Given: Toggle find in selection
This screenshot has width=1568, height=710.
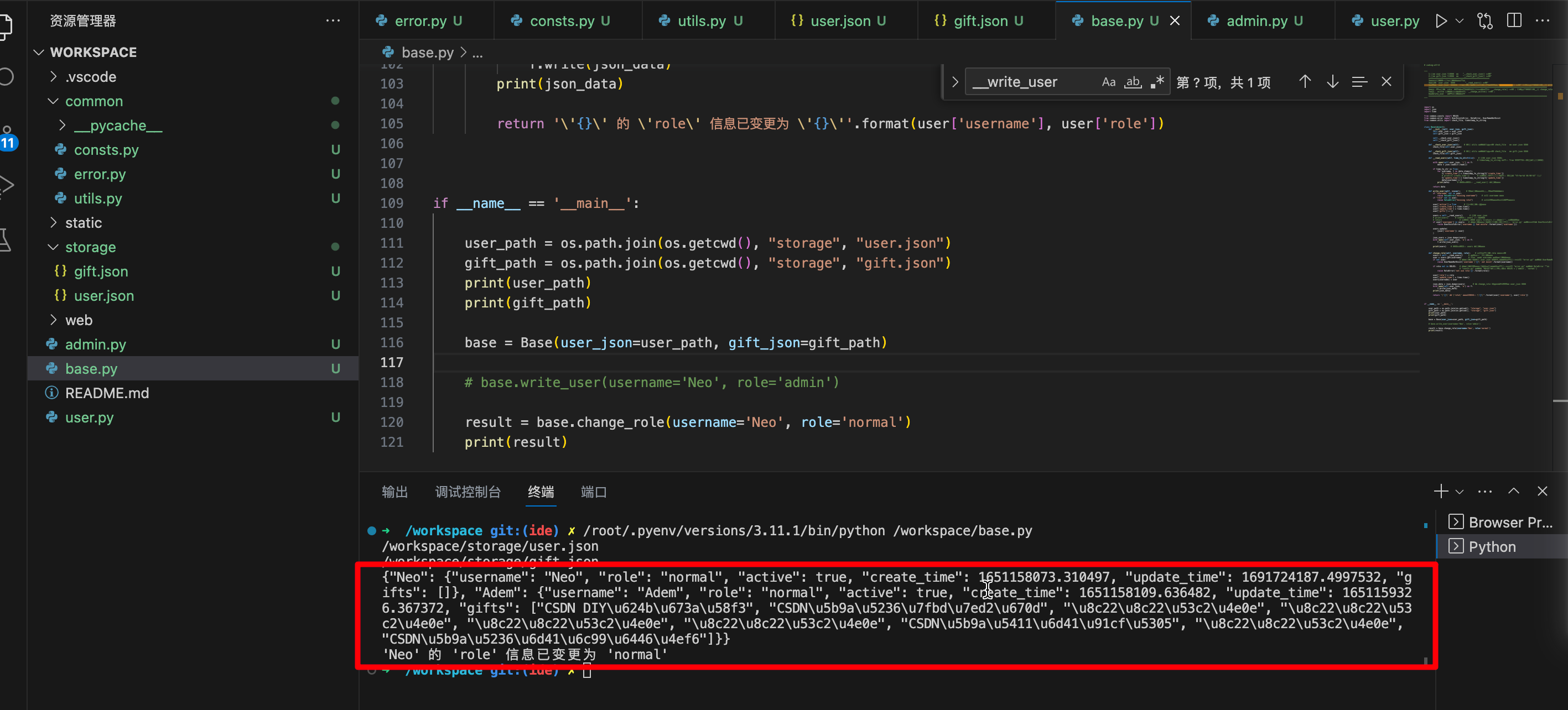Looking at the screenshot, I should pos(1359,82).
